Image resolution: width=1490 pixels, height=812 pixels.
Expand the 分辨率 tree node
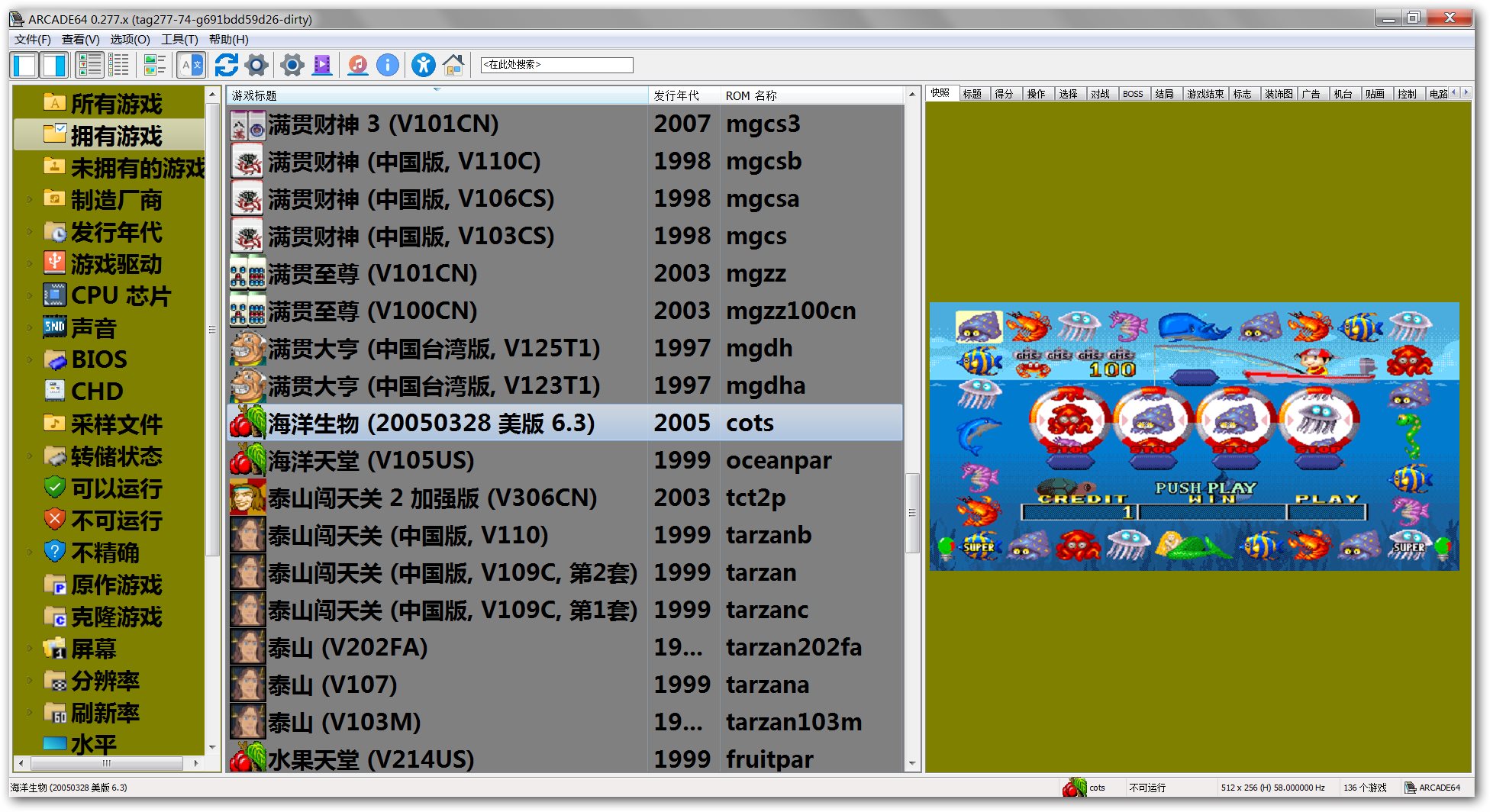click(30, 681)
